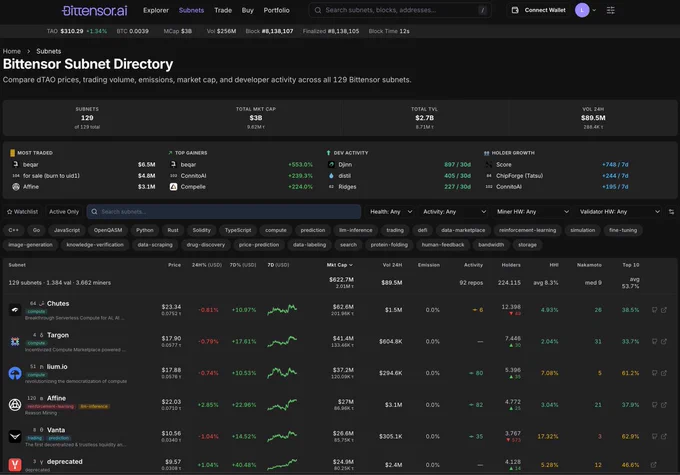
Task: Open the deprecated subnet red logo
Action: tap(15, 465)
